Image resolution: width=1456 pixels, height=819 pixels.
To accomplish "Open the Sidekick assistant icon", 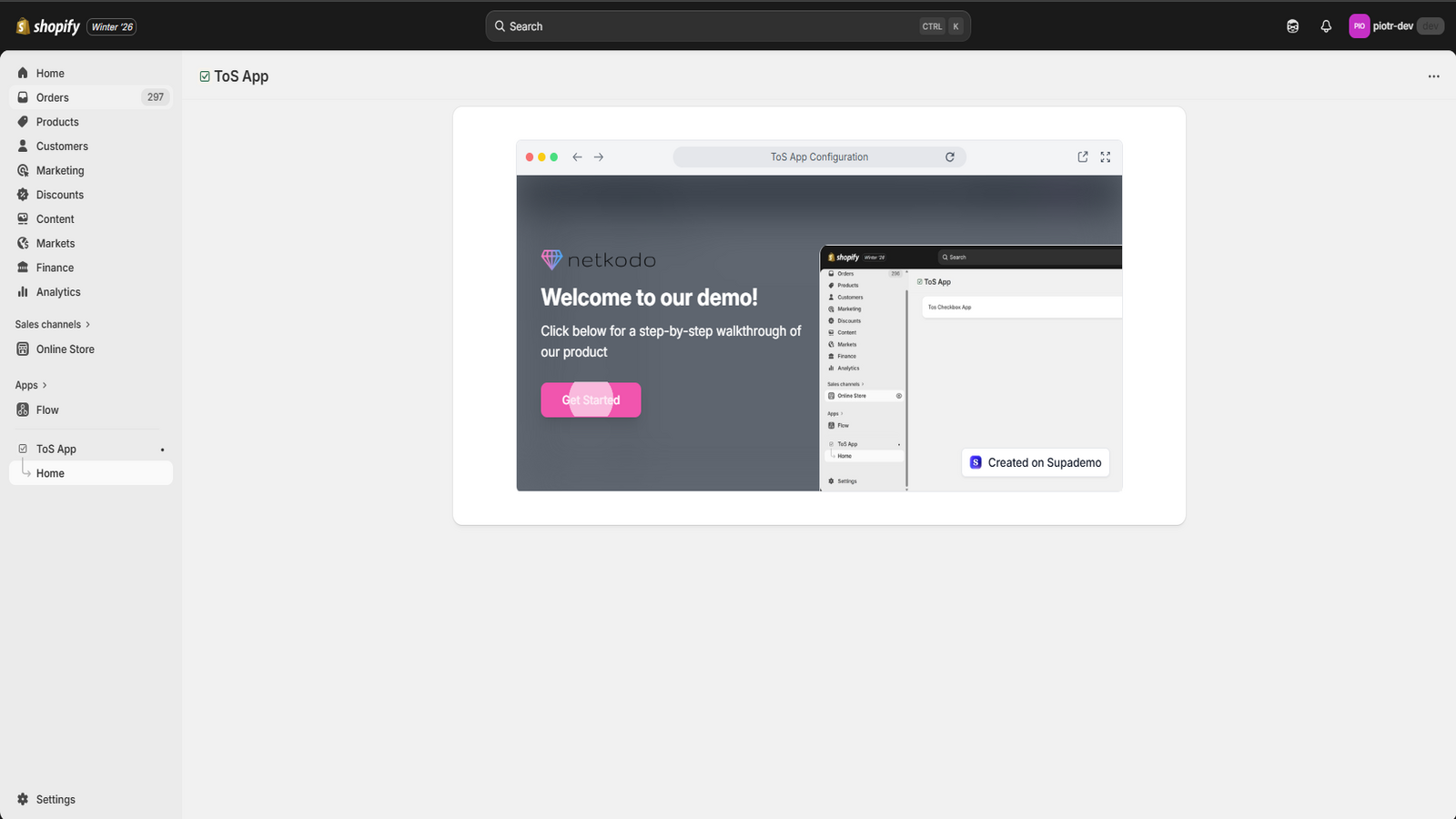I will tap(1292, 26).
